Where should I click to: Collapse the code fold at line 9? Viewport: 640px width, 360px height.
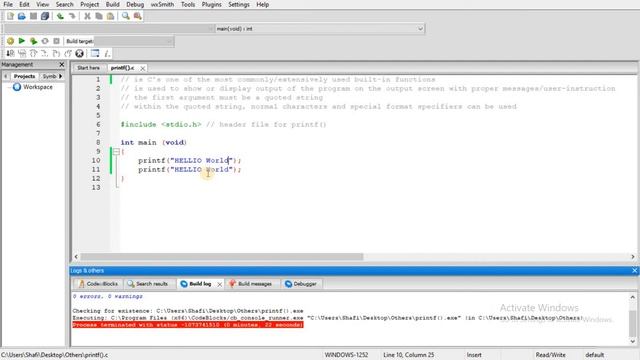pos(116,151)
